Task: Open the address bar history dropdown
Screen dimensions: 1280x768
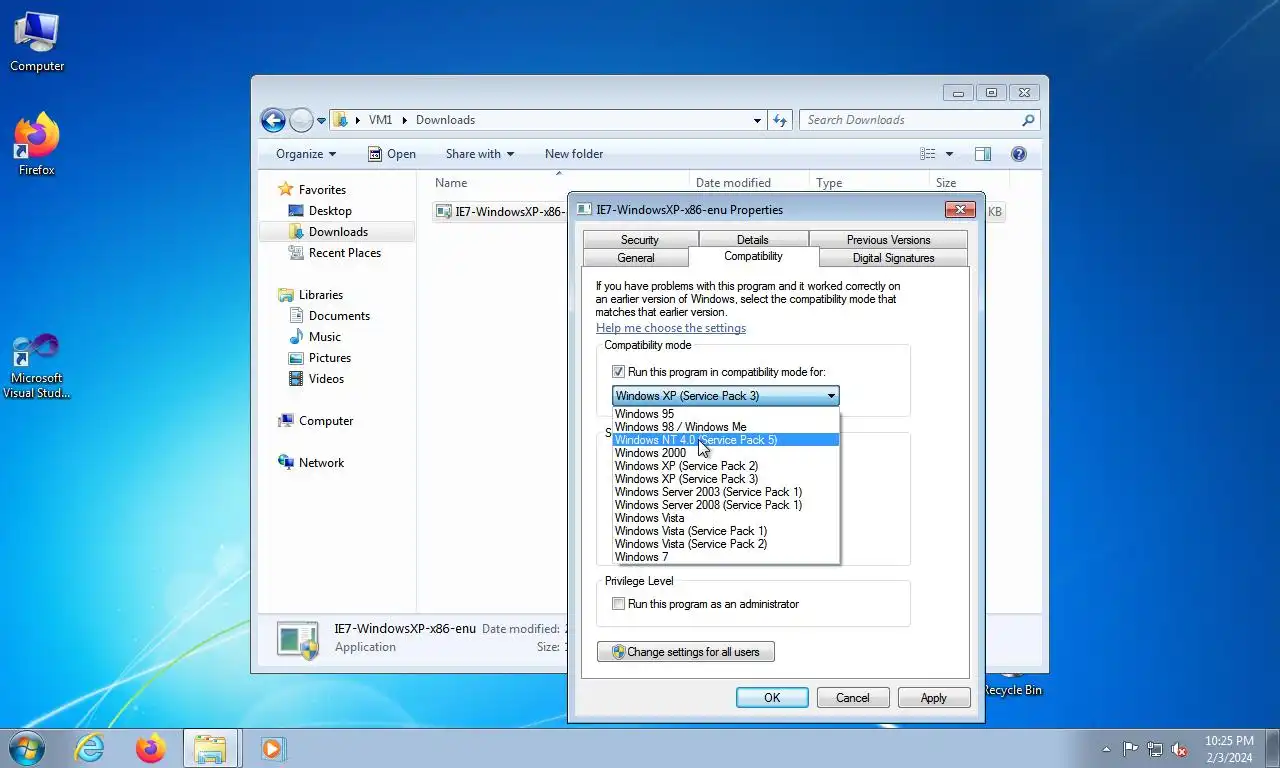Action: (757, 120)
